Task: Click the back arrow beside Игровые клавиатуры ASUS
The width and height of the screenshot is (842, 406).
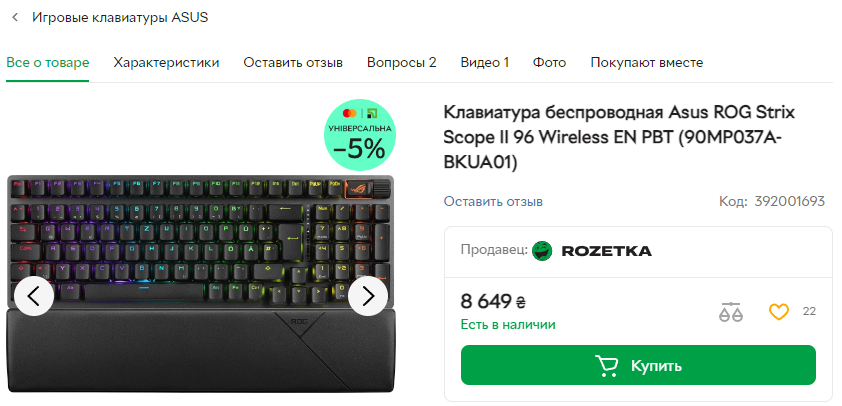Action: click(x=15, y=18)
